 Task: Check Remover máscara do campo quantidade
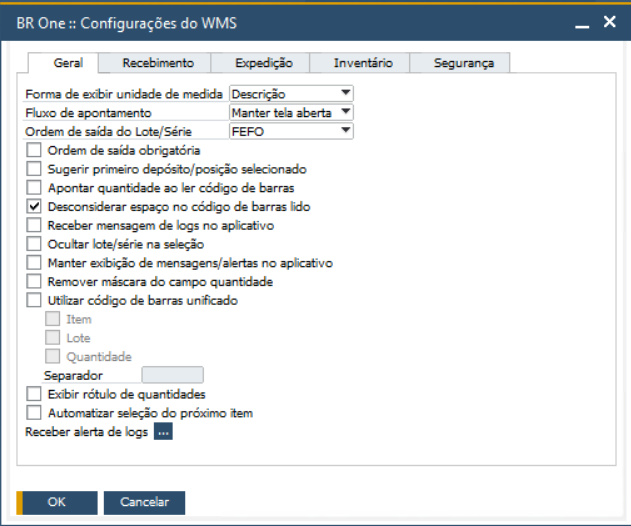click(35, 282)
